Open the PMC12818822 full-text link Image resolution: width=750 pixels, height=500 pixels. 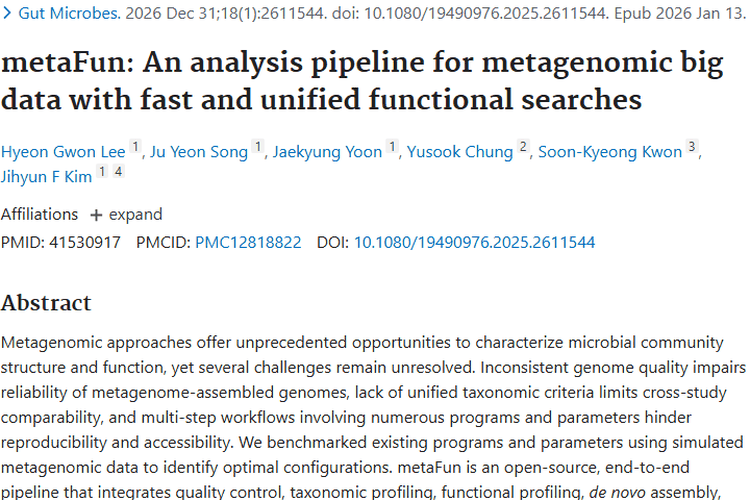point(247,242)
